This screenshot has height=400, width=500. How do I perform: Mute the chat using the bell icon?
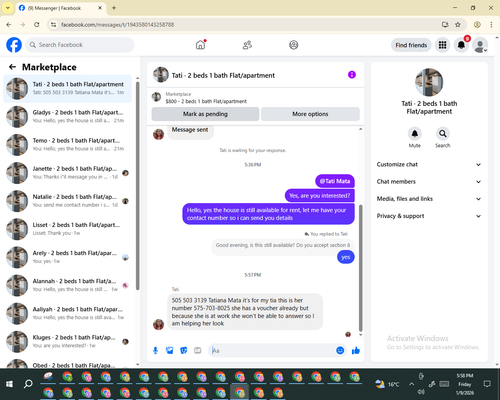(415, 134)
